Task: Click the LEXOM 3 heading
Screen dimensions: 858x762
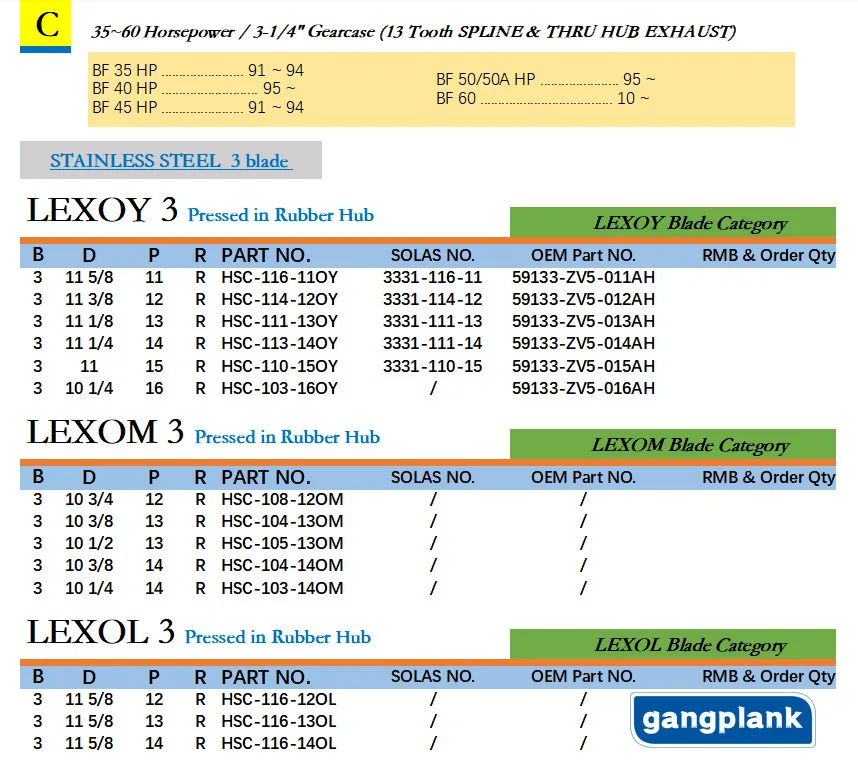Action: pyautogui.click(x=105, y=432)
